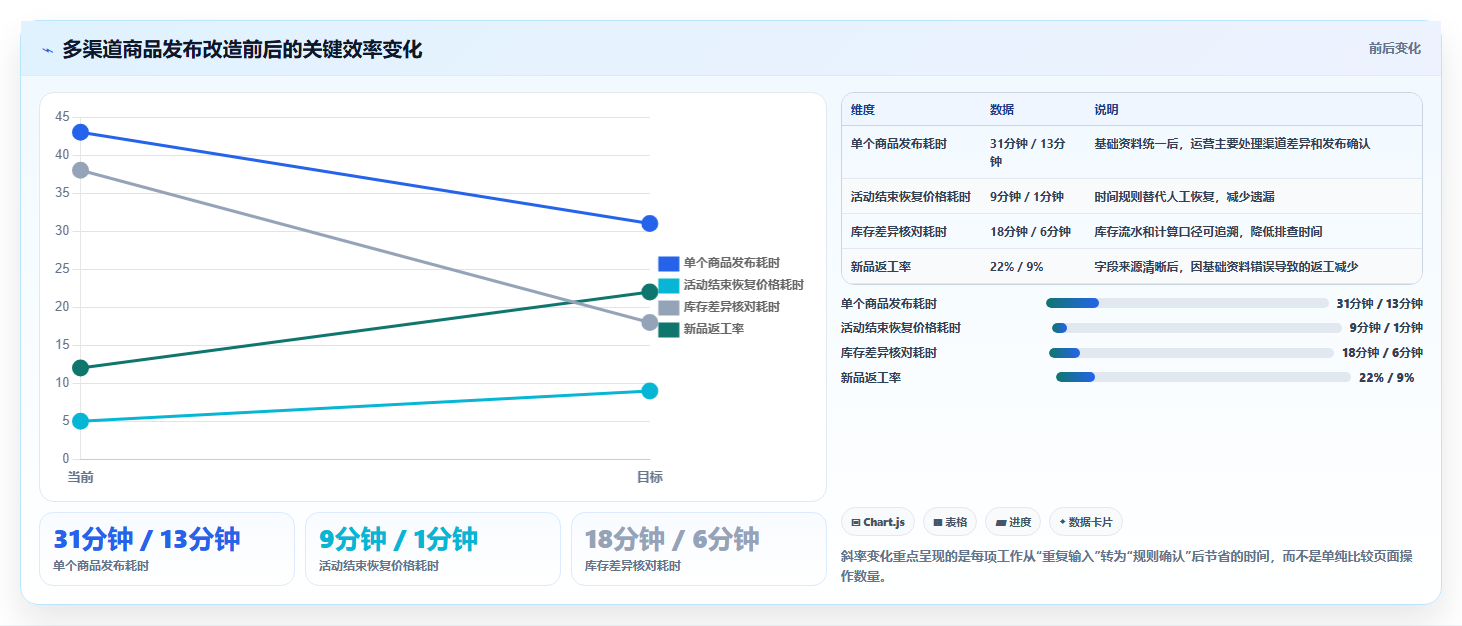1462x626 pixels.
Task: Click the 数据卡片 chip
Action: point(1086,522)
